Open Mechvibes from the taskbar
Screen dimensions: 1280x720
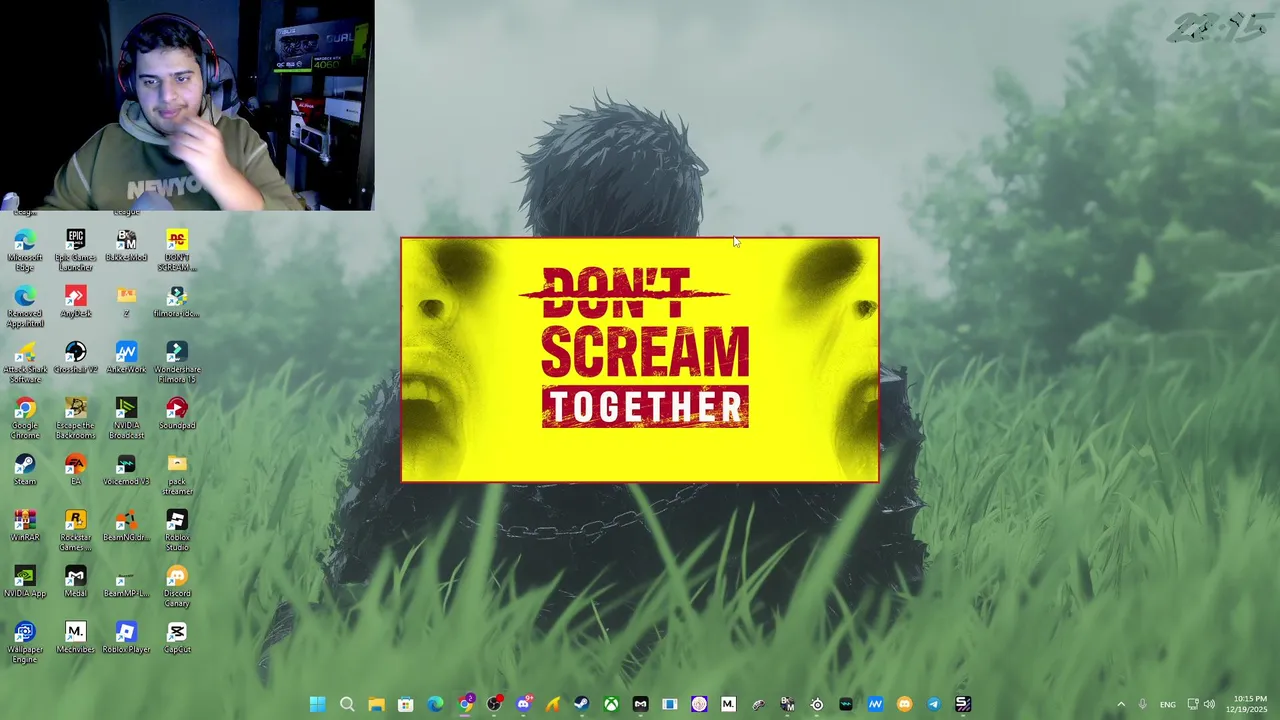[x=728, y=704]
